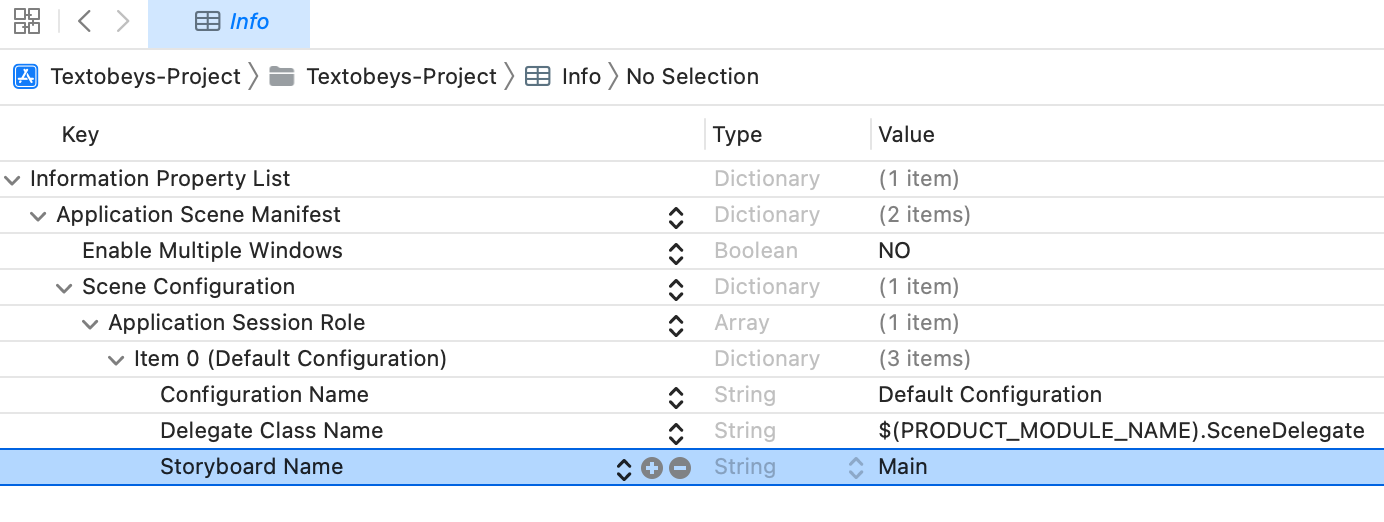1384x522 pixels.
Task: Open the type stepper beside String on Storyboard row
Action: click(x=856, y=468)
